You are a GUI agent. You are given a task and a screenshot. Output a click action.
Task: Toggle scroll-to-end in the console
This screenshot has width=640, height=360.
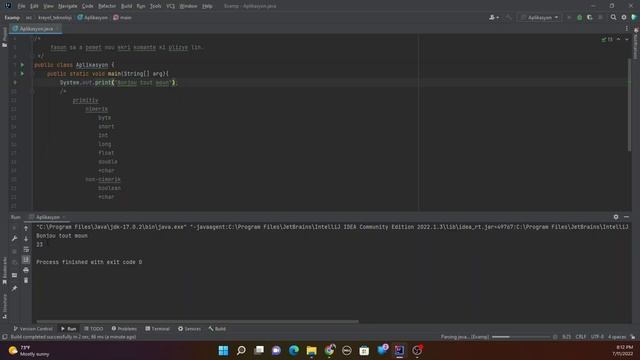26,260
